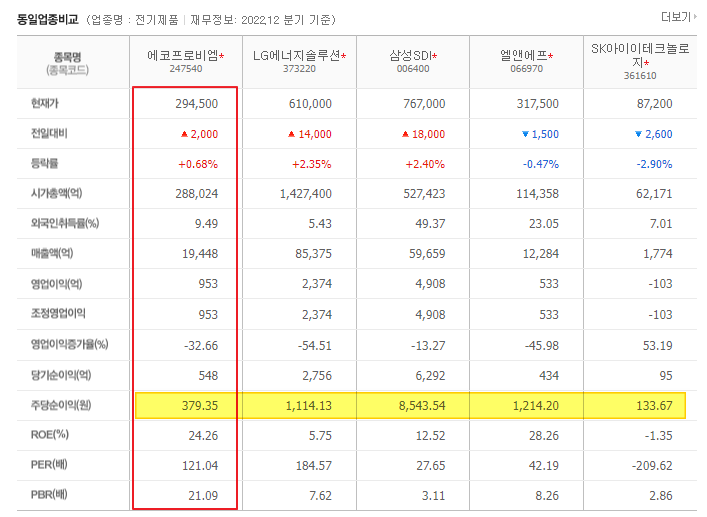Select market cap value 1,427,400

coord(306,194)
